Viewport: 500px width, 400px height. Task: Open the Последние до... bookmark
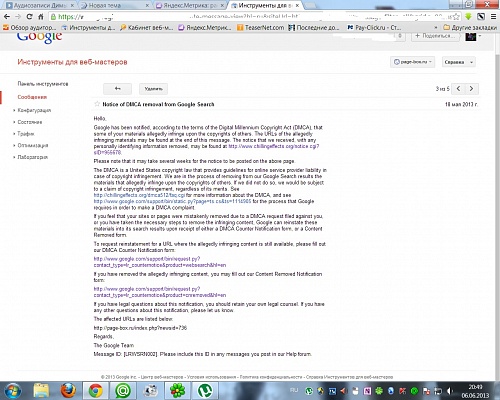(x=314, y=28)
